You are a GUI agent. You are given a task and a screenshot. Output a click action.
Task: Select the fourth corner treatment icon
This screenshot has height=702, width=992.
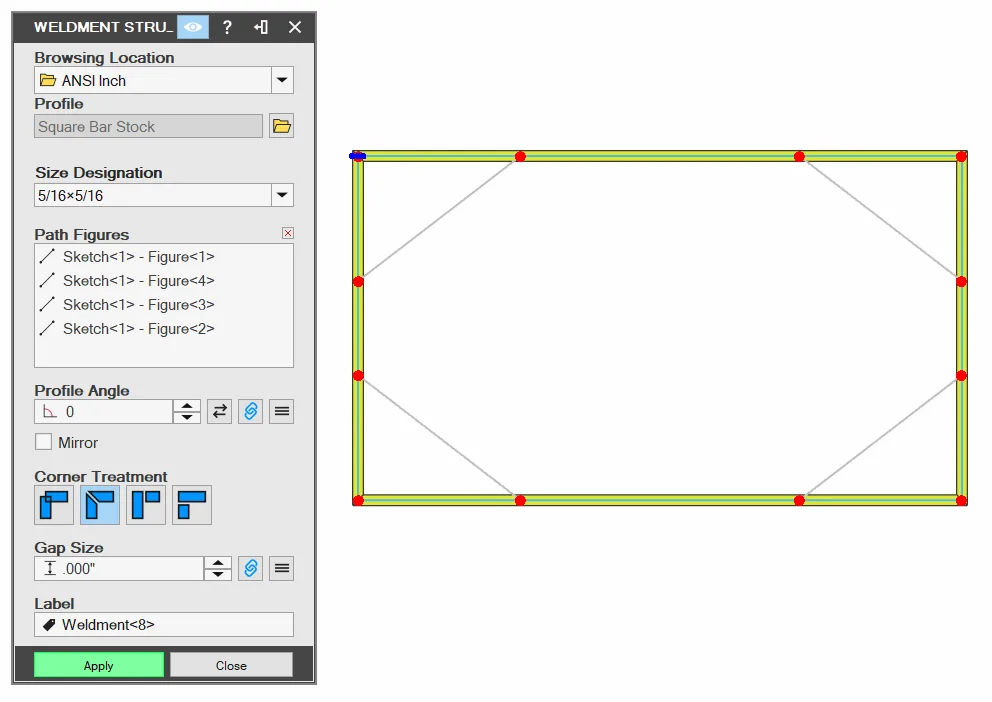pos(192,505)
